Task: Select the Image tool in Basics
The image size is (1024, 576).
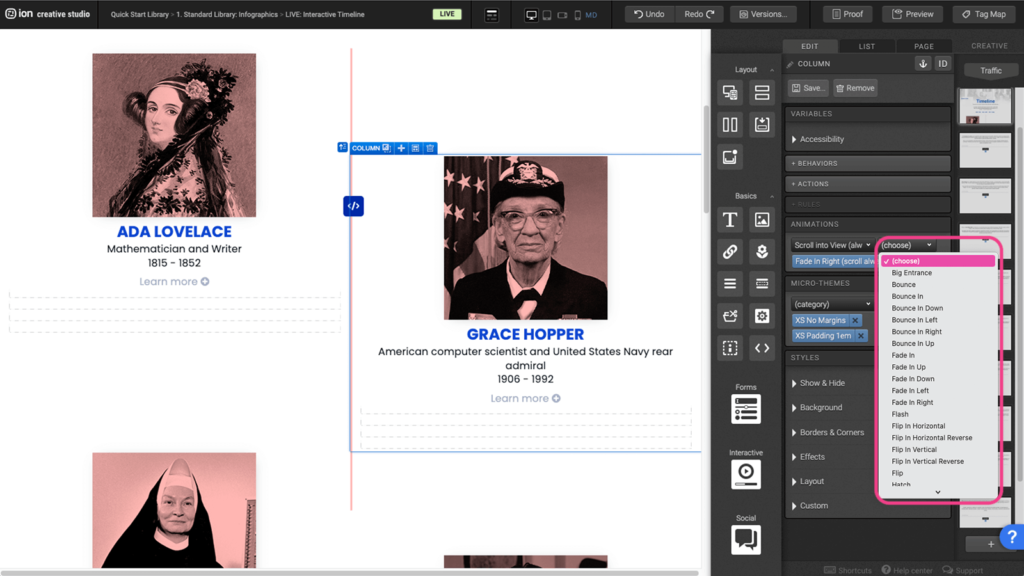Action: [761, 219]
